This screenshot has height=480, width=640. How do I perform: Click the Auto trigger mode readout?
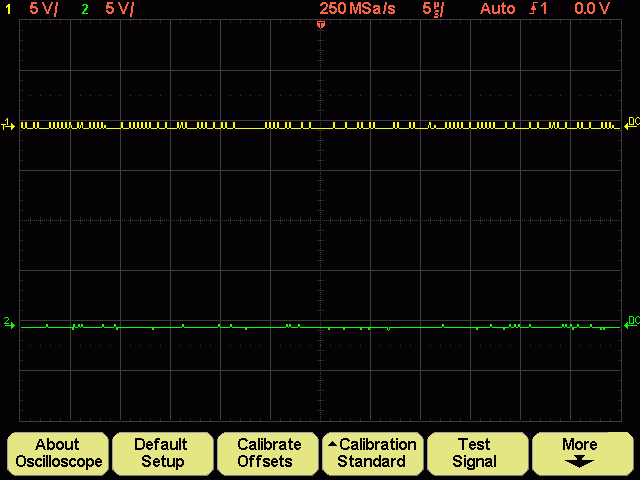point(498,9)
